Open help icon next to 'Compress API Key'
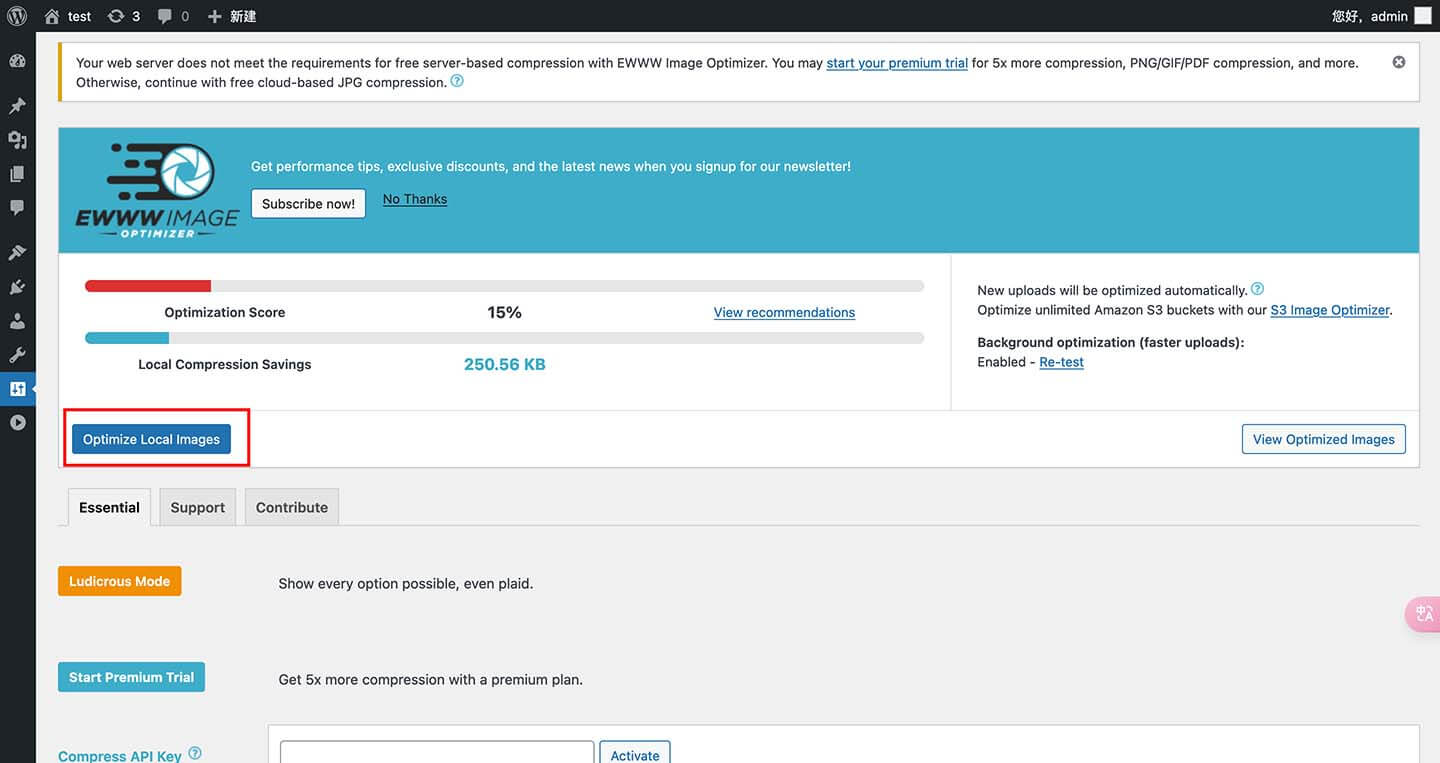 pos(195,753)
